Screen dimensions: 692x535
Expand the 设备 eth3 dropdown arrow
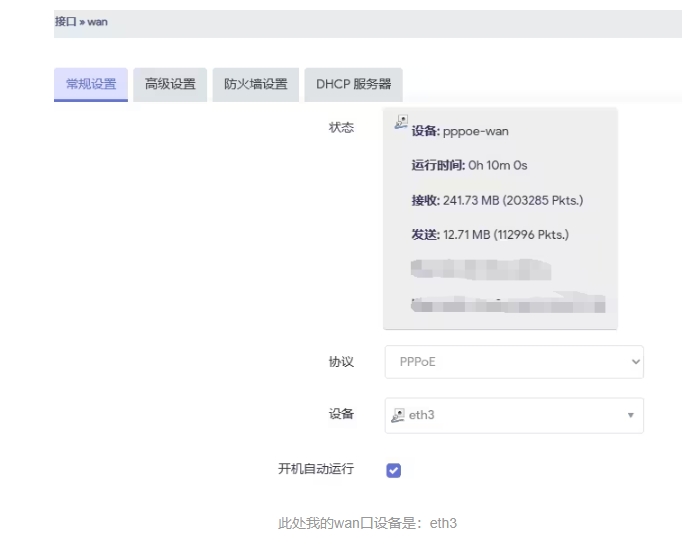630,415
